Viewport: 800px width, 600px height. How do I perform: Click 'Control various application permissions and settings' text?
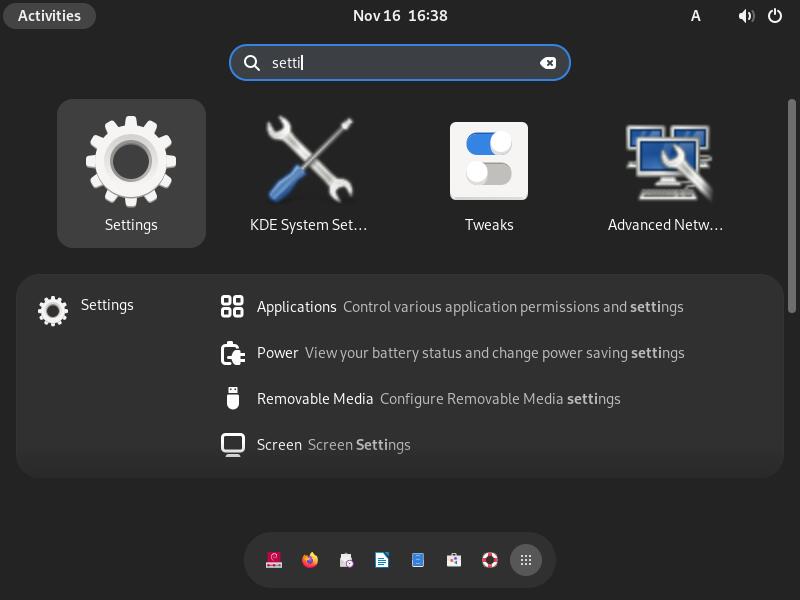513,307
